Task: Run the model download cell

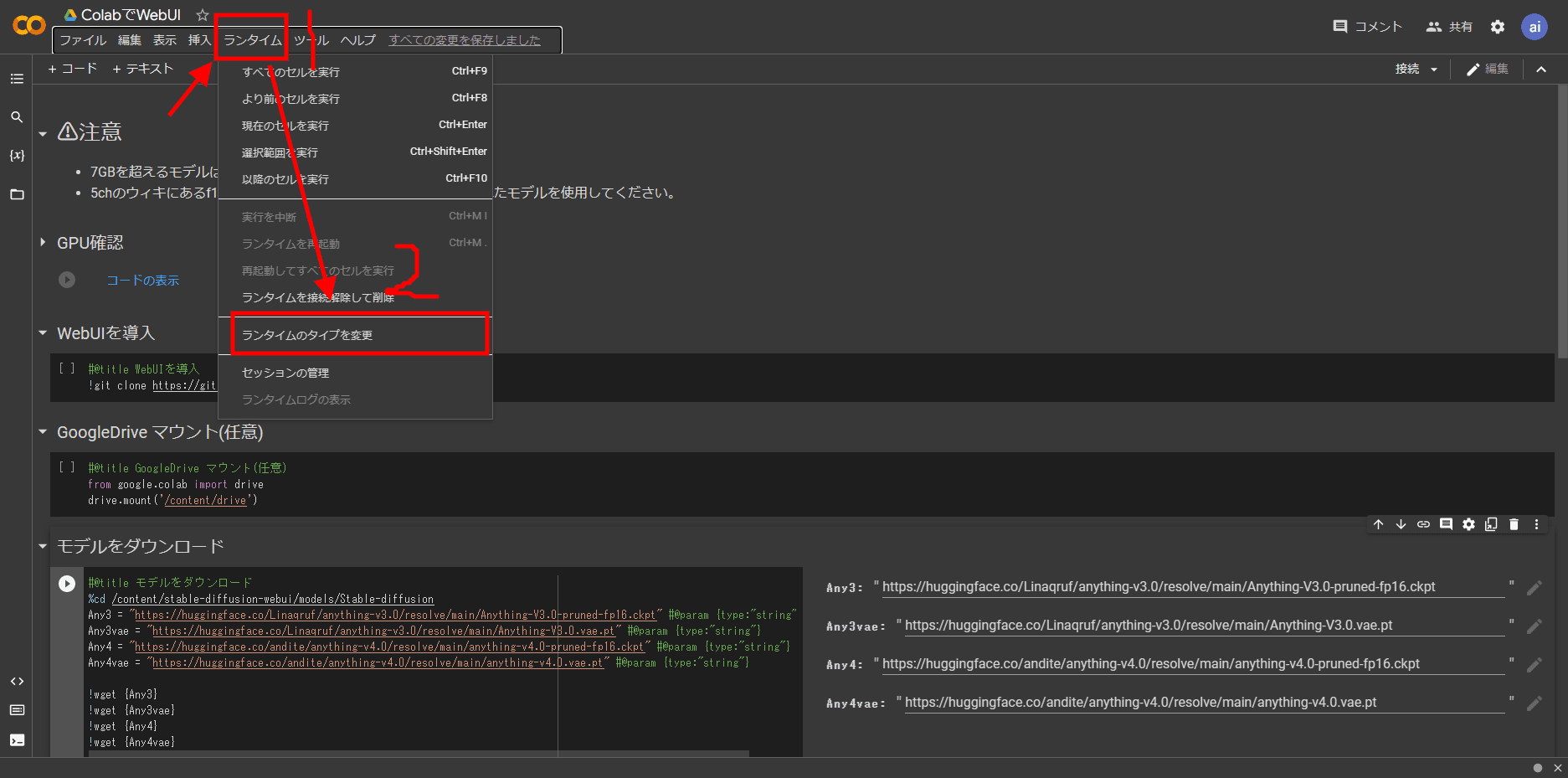Action: (67, 584)
